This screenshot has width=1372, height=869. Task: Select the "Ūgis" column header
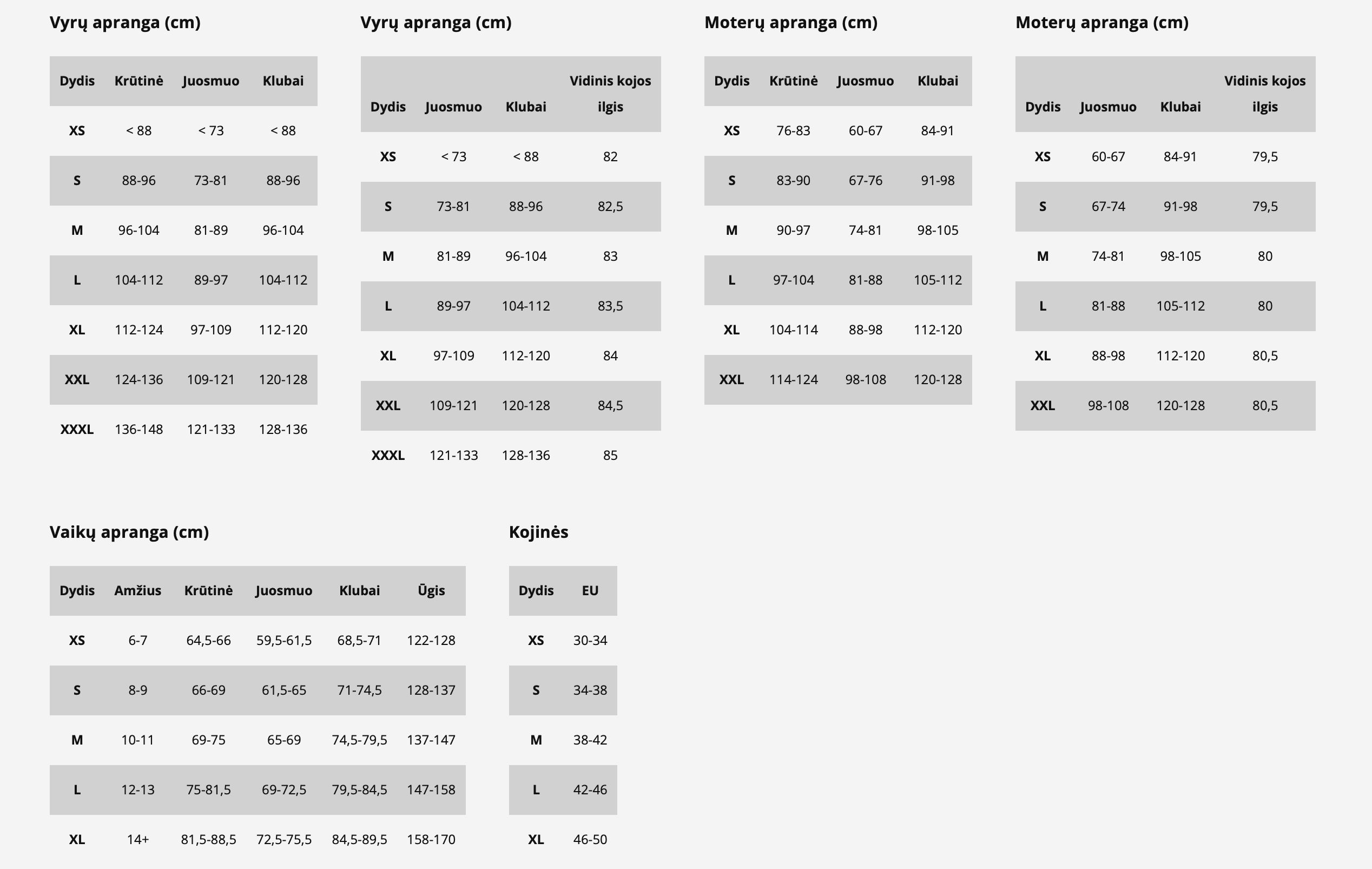point(431,591)
